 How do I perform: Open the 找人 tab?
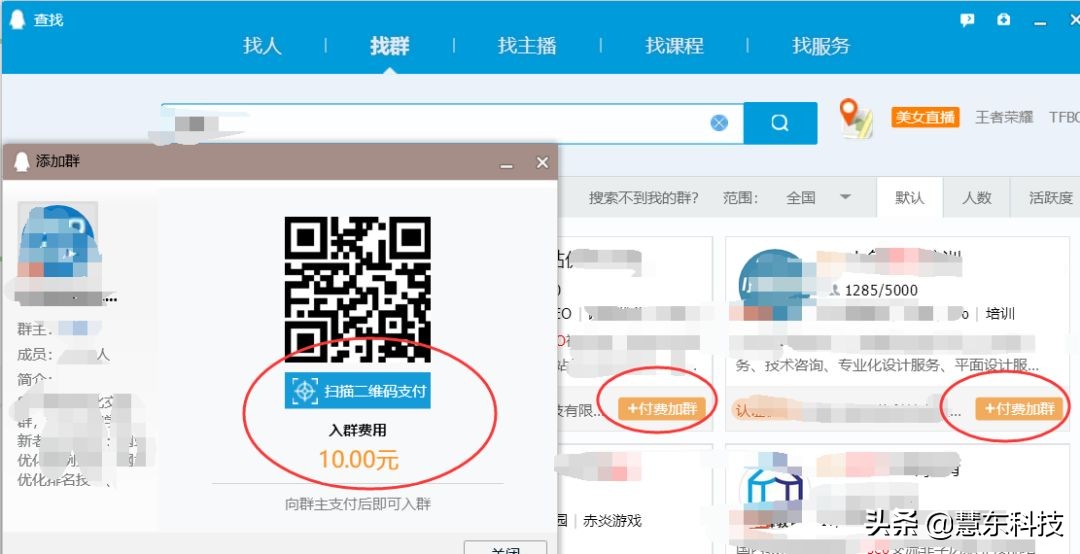[x=262, y=46]
